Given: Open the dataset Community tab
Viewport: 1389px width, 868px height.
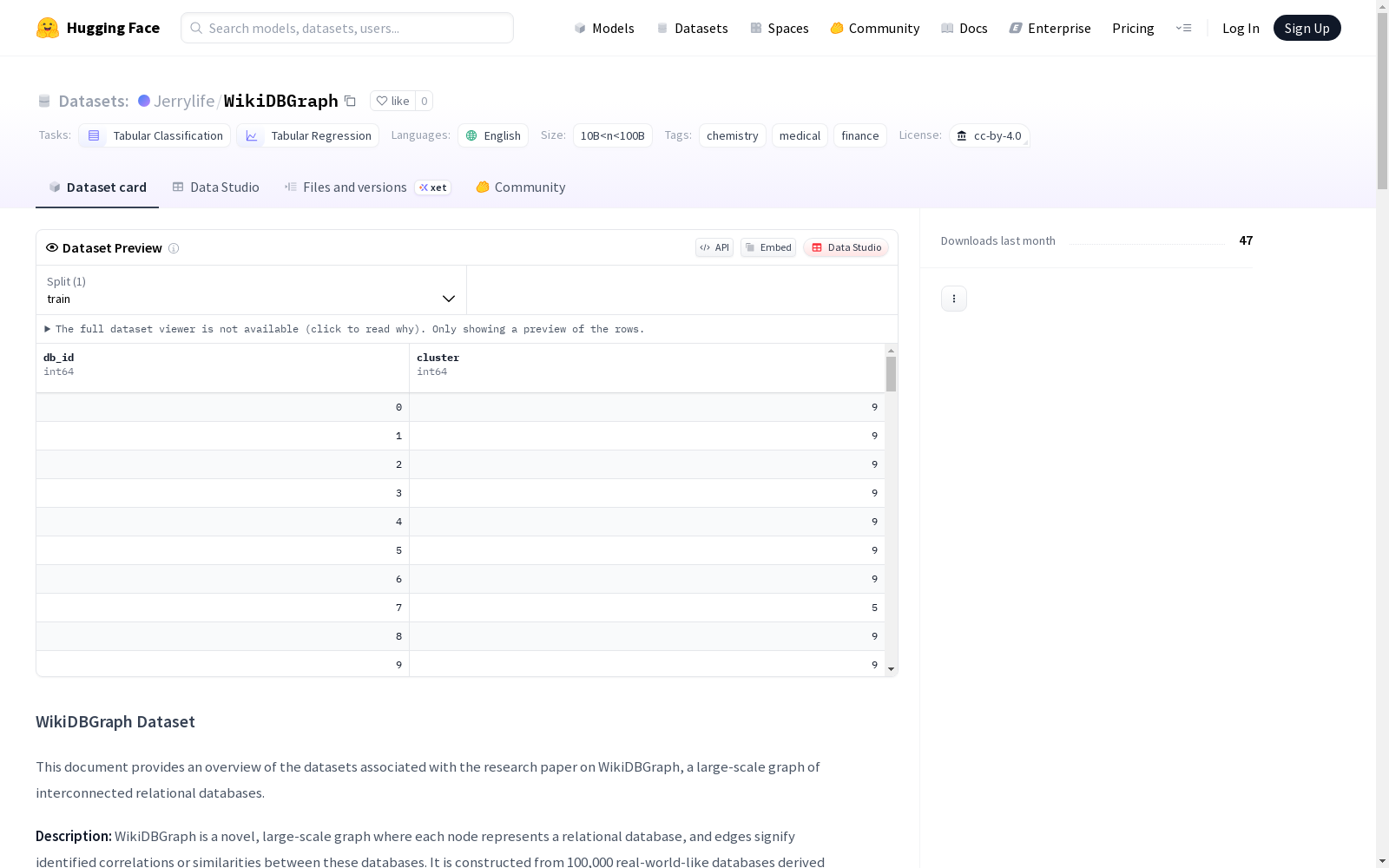Looking at the screenshot, I should 521,187.
